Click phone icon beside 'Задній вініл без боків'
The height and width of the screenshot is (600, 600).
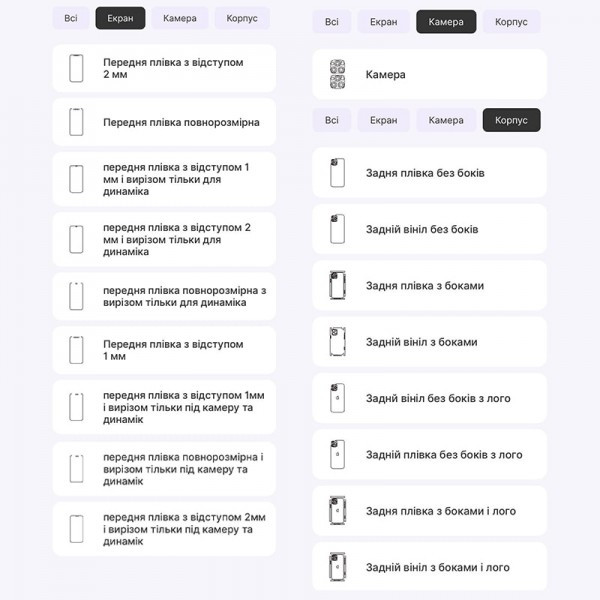coord(338,229)
